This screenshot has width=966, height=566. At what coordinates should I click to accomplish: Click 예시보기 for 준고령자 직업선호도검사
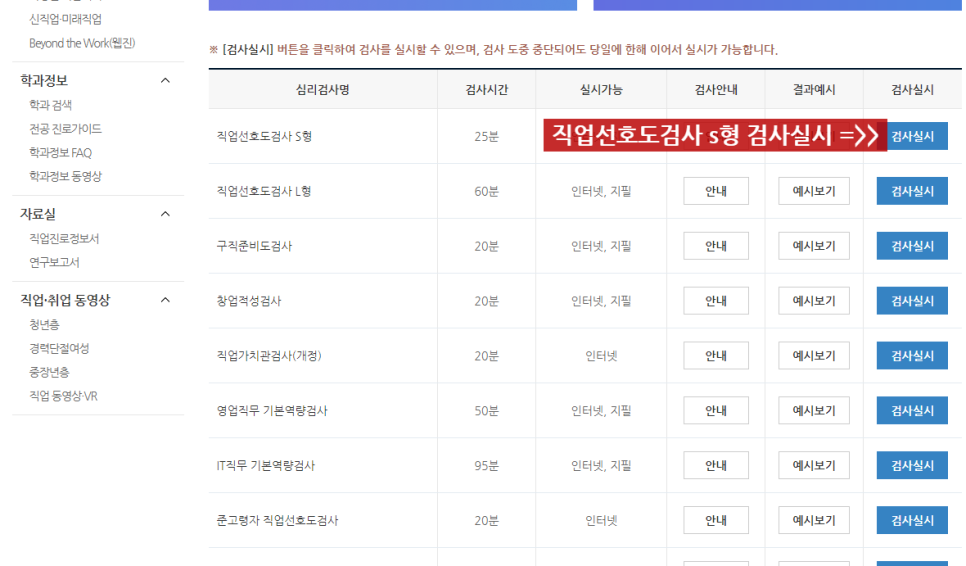click(x=814, y=520)
